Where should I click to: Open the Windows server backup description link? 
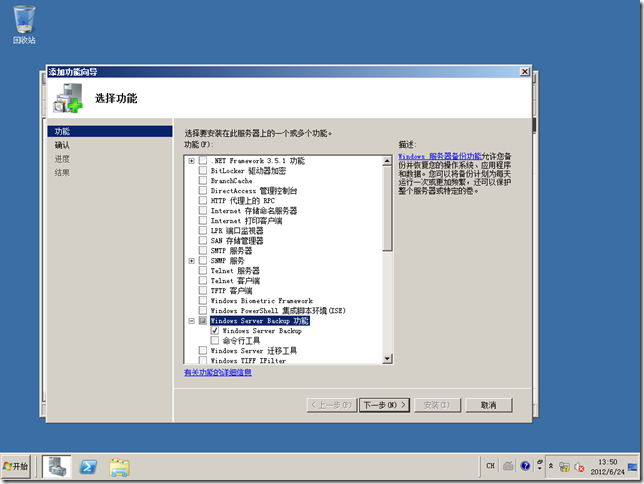439,156
